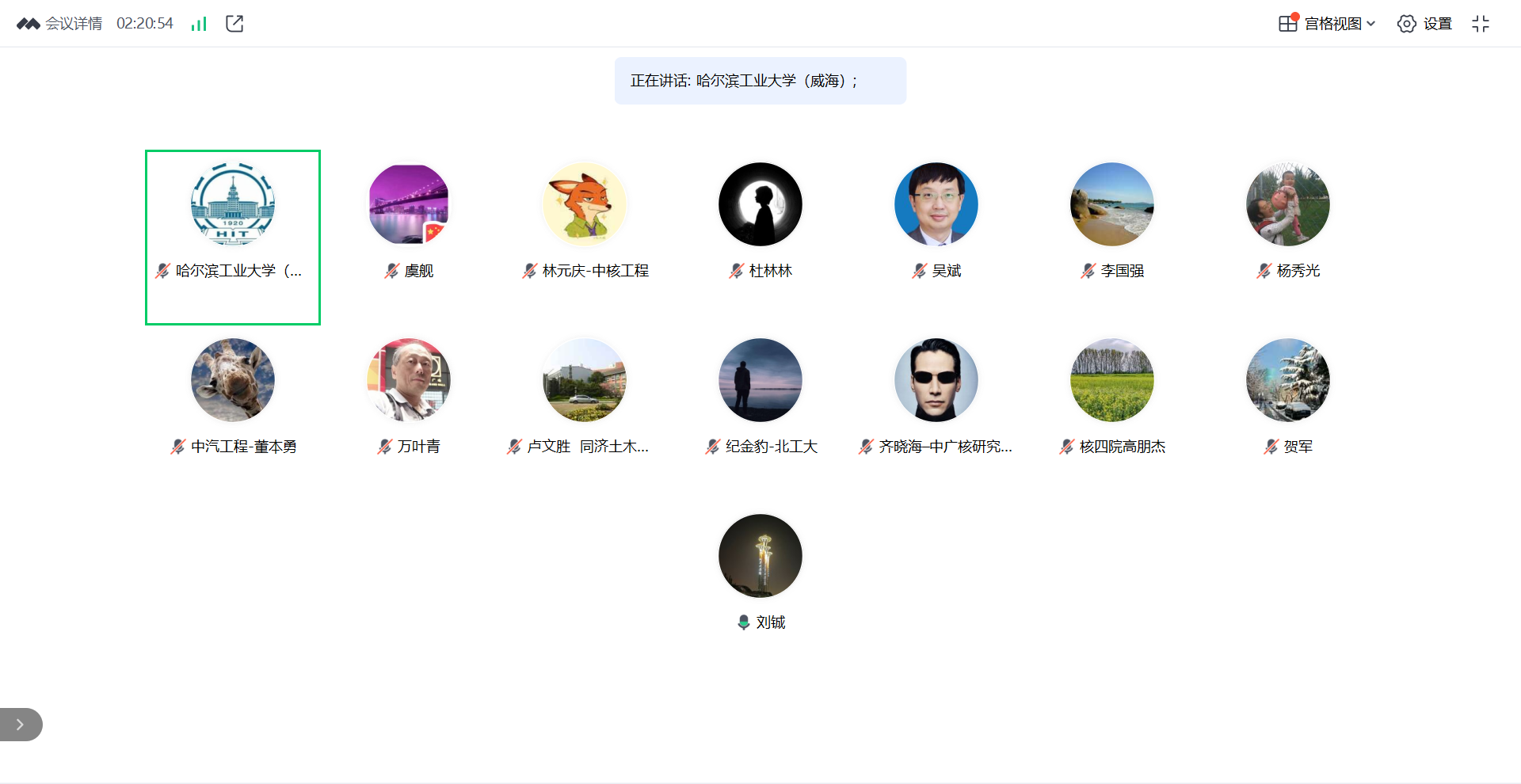Click muted microphone icon next to 虞舰
Image resolution: width=1521 pixels, height=784 pixels.
click(391, 271)
